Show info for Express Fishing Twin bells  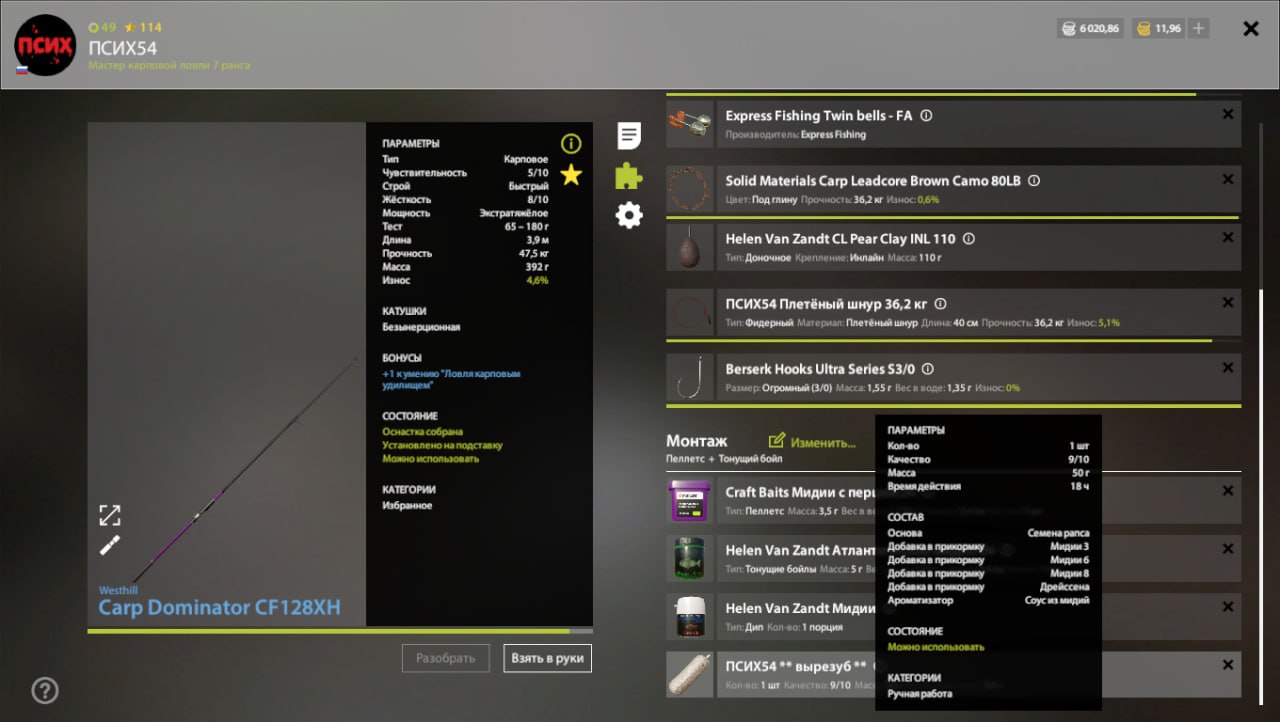point(926,116)
